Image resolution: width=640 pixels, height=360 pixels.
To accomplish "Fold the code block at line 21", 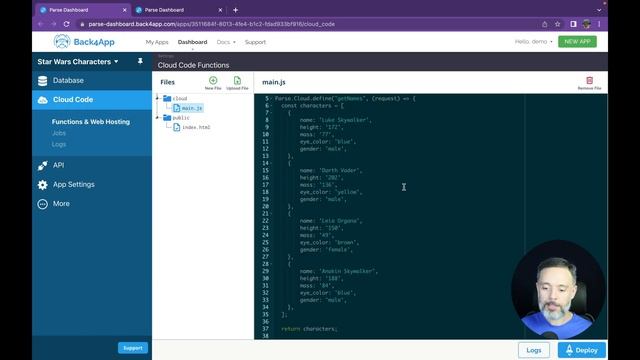I will click(x=271, y=213).
